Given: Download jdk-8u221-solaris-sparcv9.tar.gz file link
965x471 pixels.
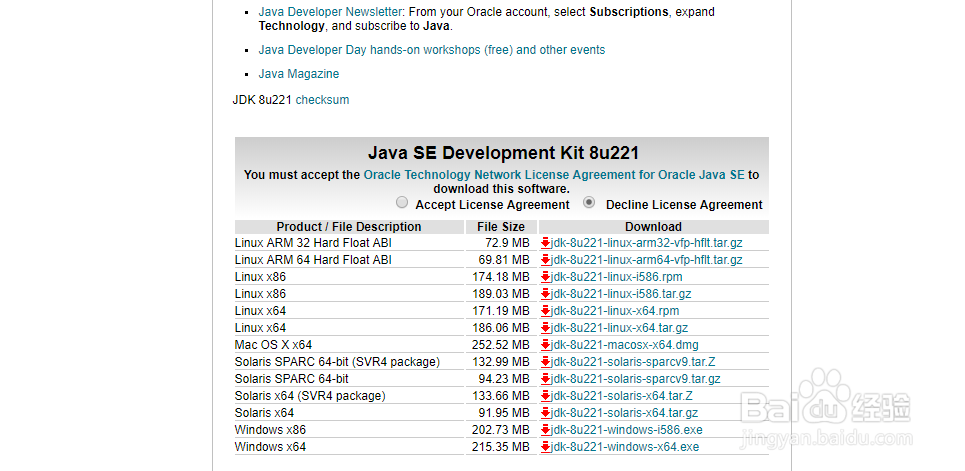Looking at the screenshot, I should (x=636, y=379).
